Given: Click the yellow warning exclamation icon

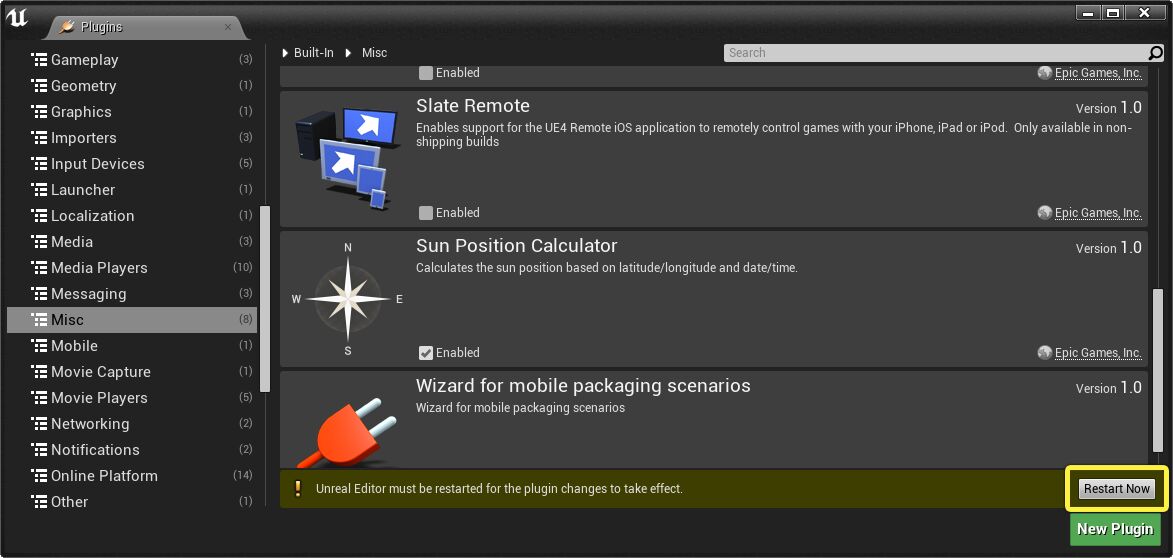Looking at the screenshot, I should [297, 489].
